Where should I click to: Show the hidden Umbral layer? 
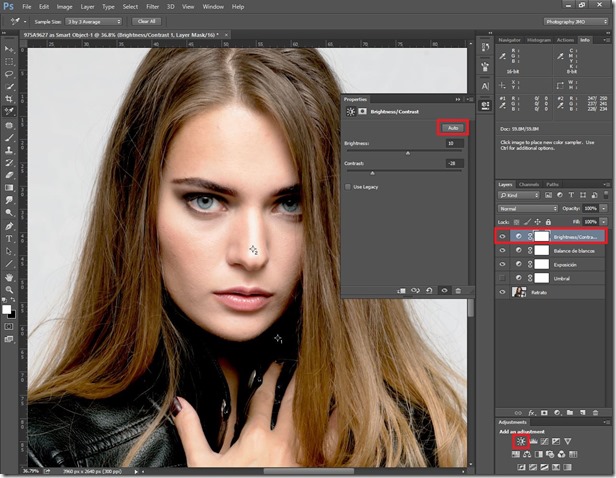pos(502,278)
